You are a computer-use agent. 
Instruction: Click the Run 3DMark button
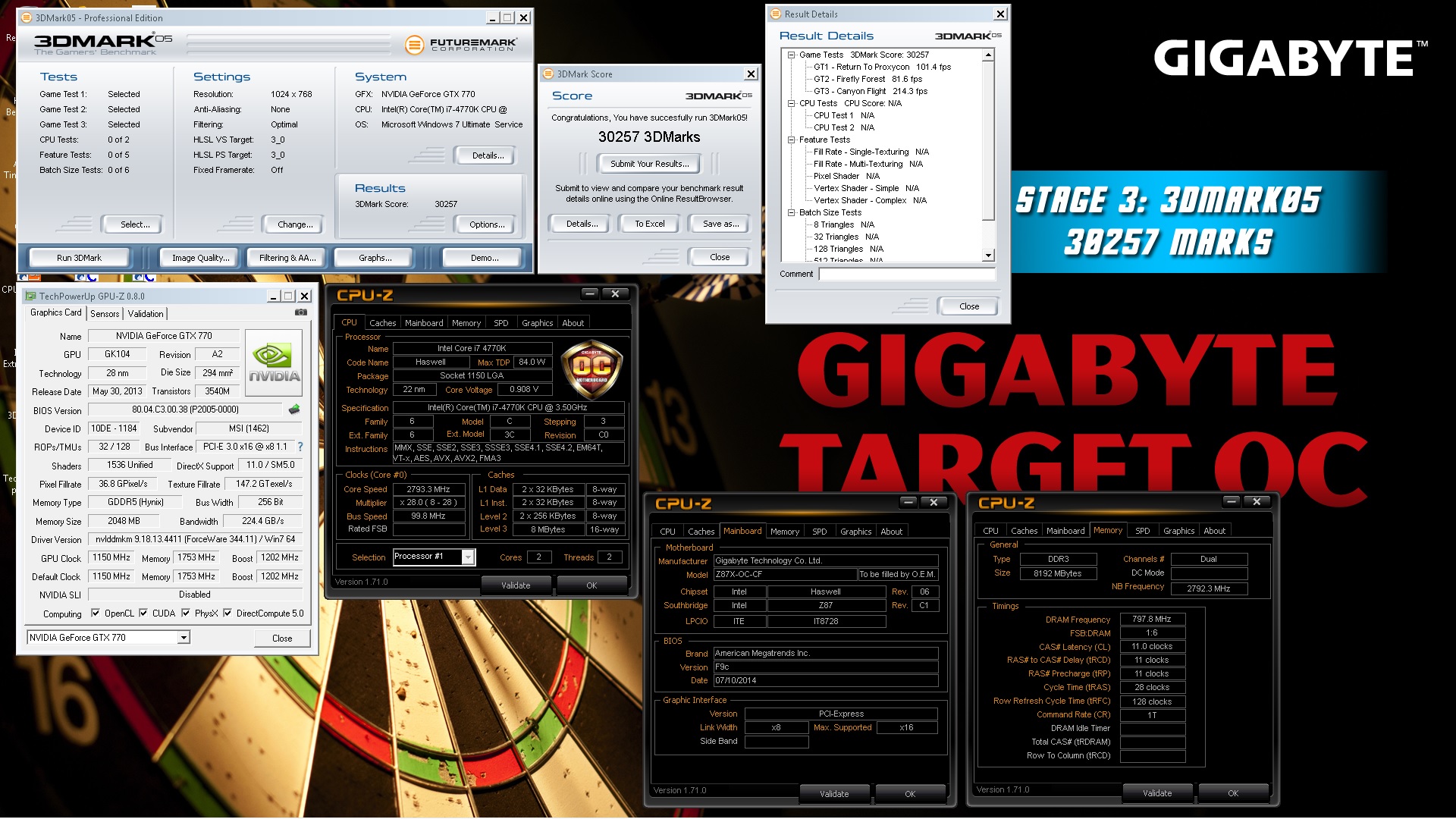point(79,258)
